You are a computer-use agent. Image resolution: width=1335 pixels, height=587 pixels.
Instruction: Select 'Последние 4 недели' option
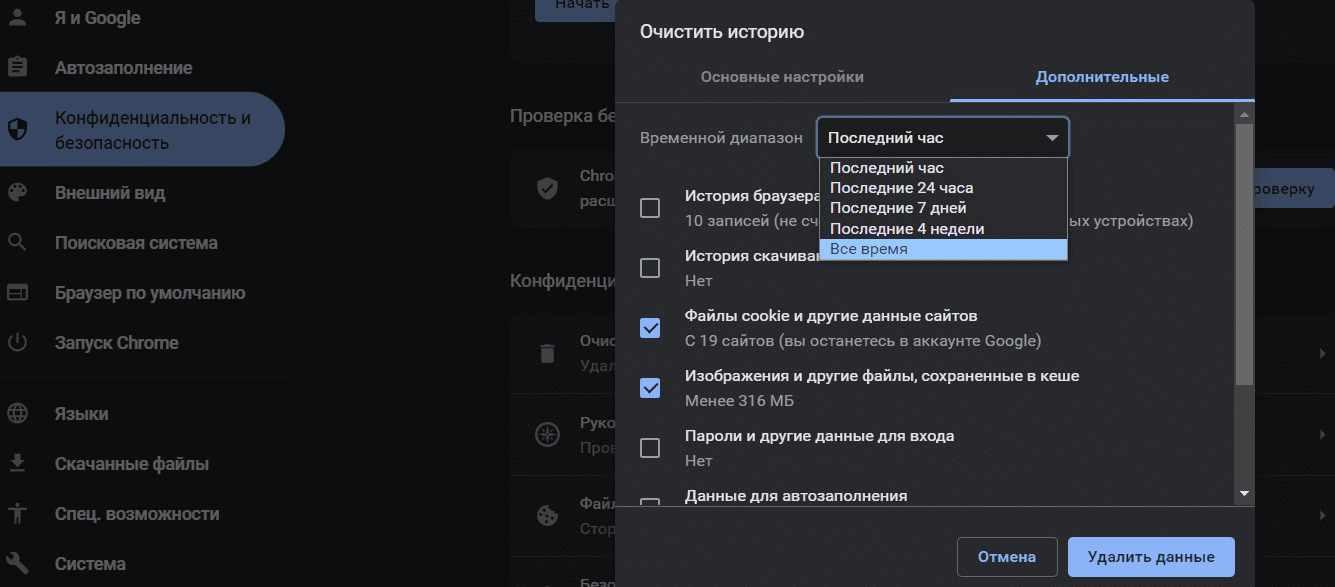[x=943, y=229]
